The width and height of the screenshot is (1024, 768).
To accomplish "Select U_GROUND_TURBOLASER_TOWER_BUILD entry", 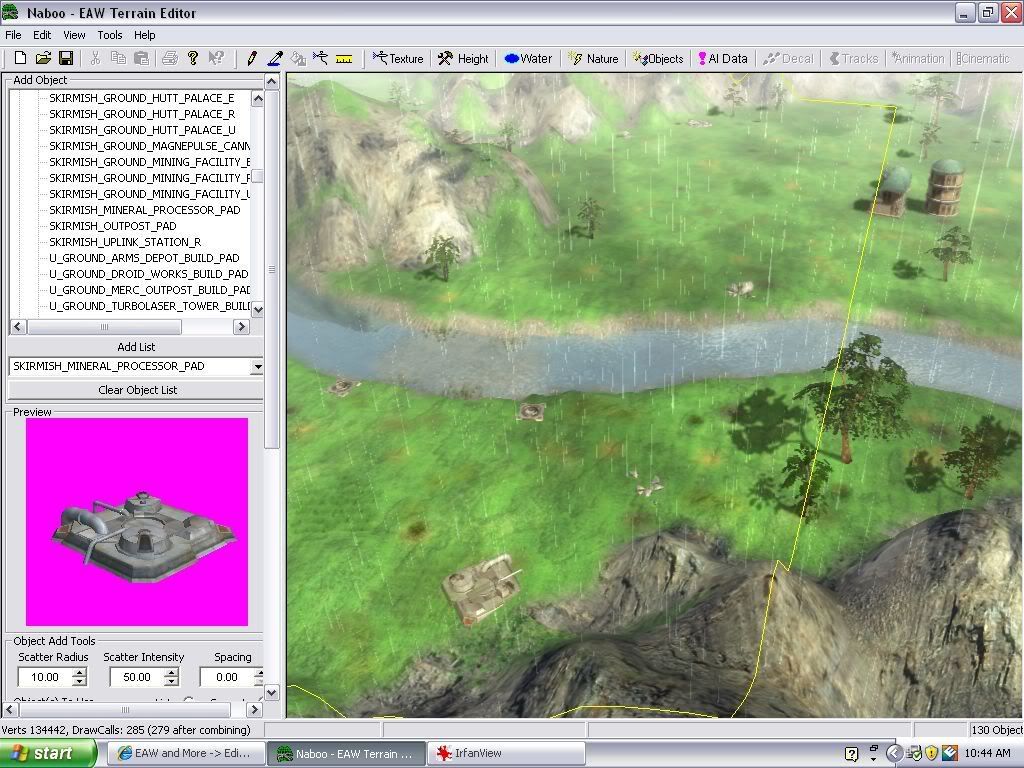I will [x=149, y=306].
